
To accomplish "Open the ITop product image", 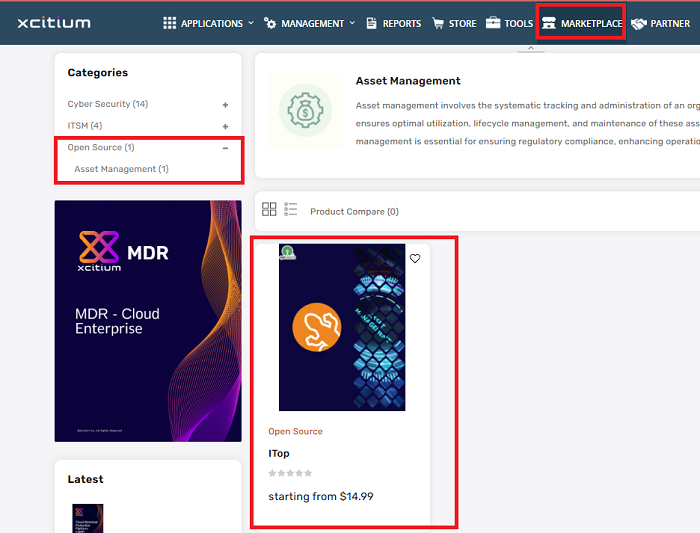I will pos(342,327).
